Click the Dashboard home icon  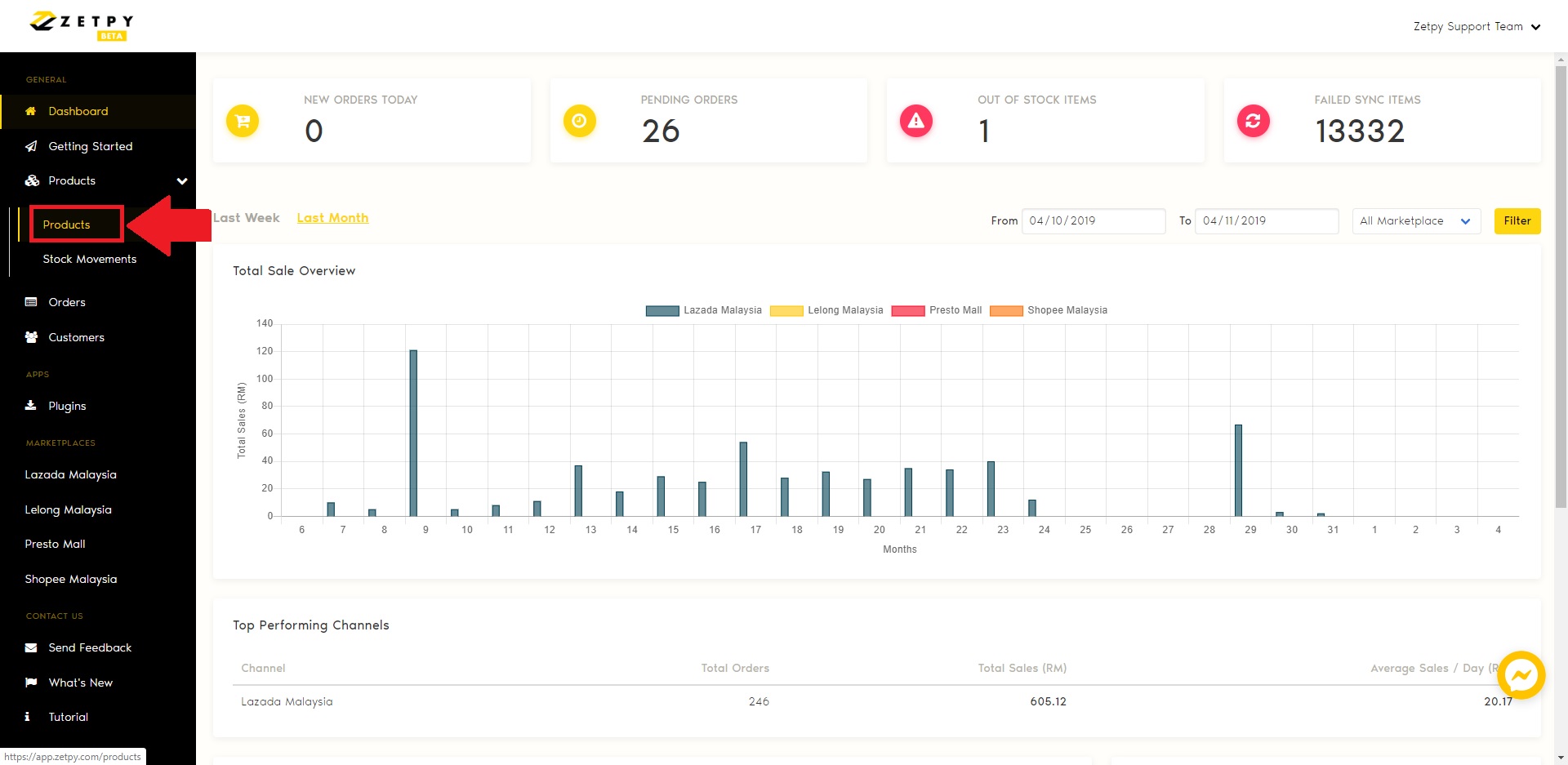click(x=31, y=111)
